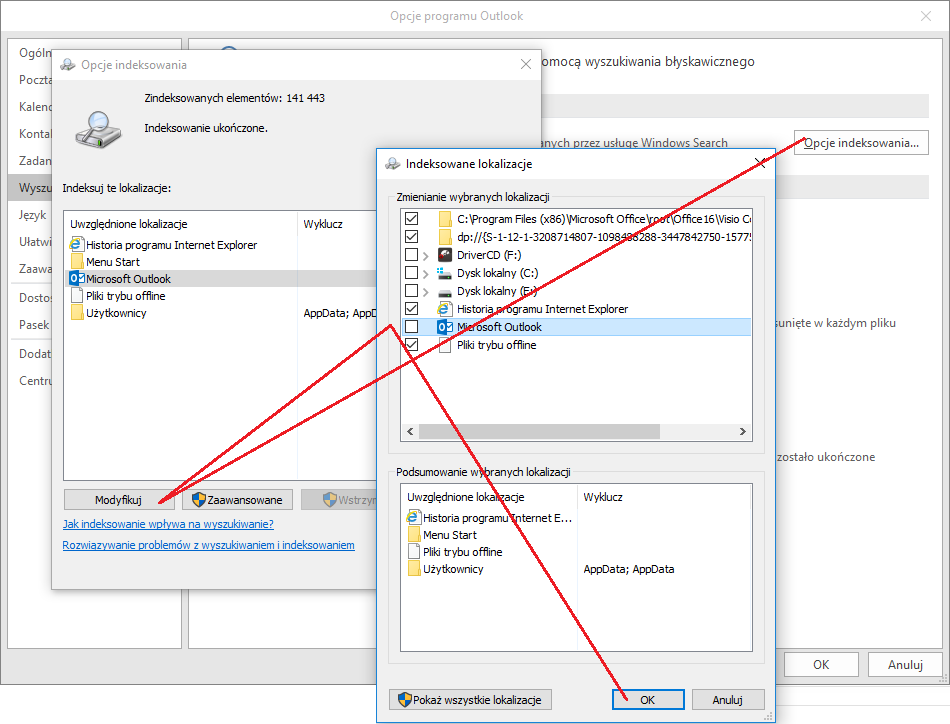Uncheck Historia programu Internet Explorer checkbox
The height and width of the screenshot is (724, 950).
(x=411, y=309)
